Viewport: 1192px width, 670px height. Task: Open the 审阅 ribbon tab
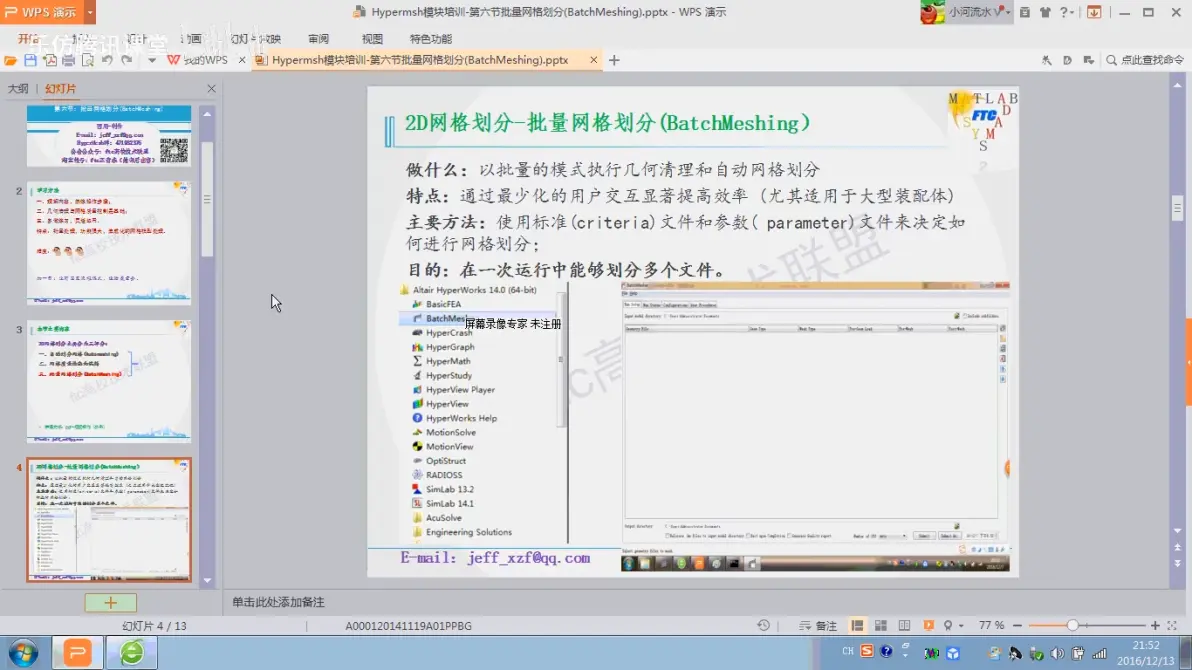click(319, 39)
